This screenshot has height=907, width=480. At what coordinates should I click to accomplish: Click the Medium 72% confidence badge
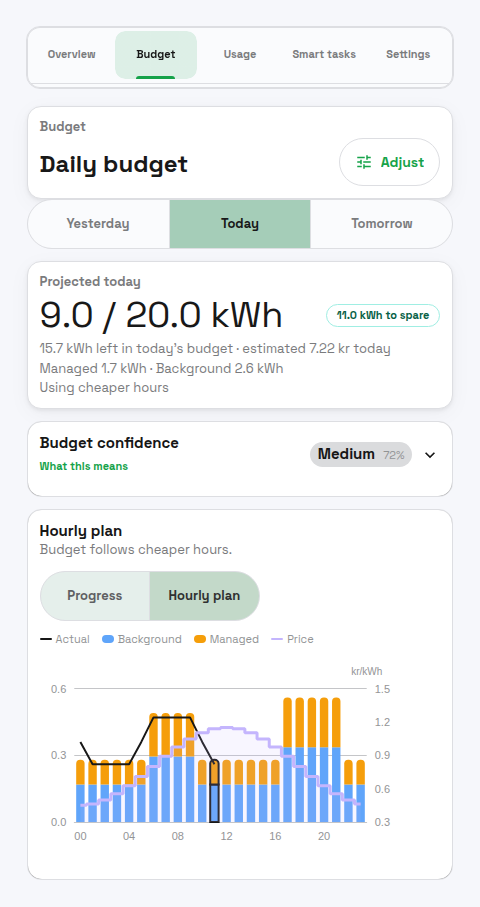click(x=361, y=455)
